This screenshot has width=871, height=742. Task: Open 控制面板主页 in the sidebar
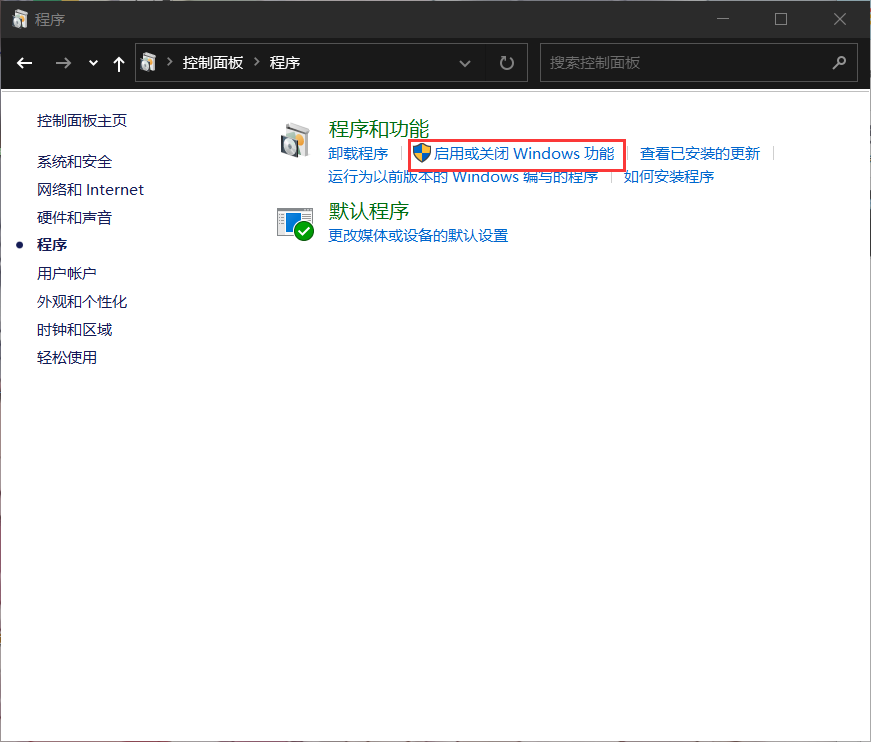tap(82, 121)
